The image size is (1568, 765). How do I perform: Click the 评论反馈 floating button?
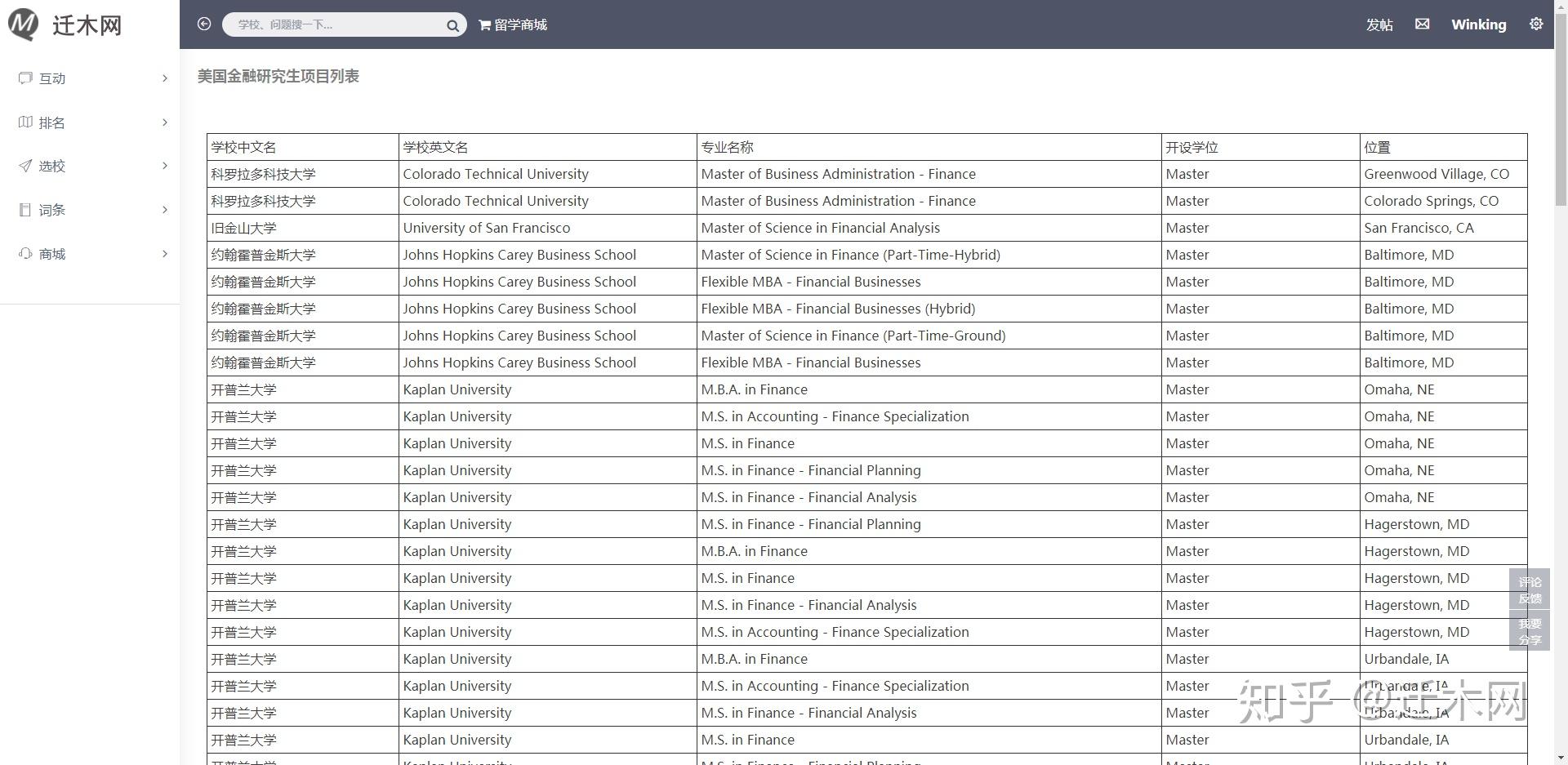click(1530, 589)
